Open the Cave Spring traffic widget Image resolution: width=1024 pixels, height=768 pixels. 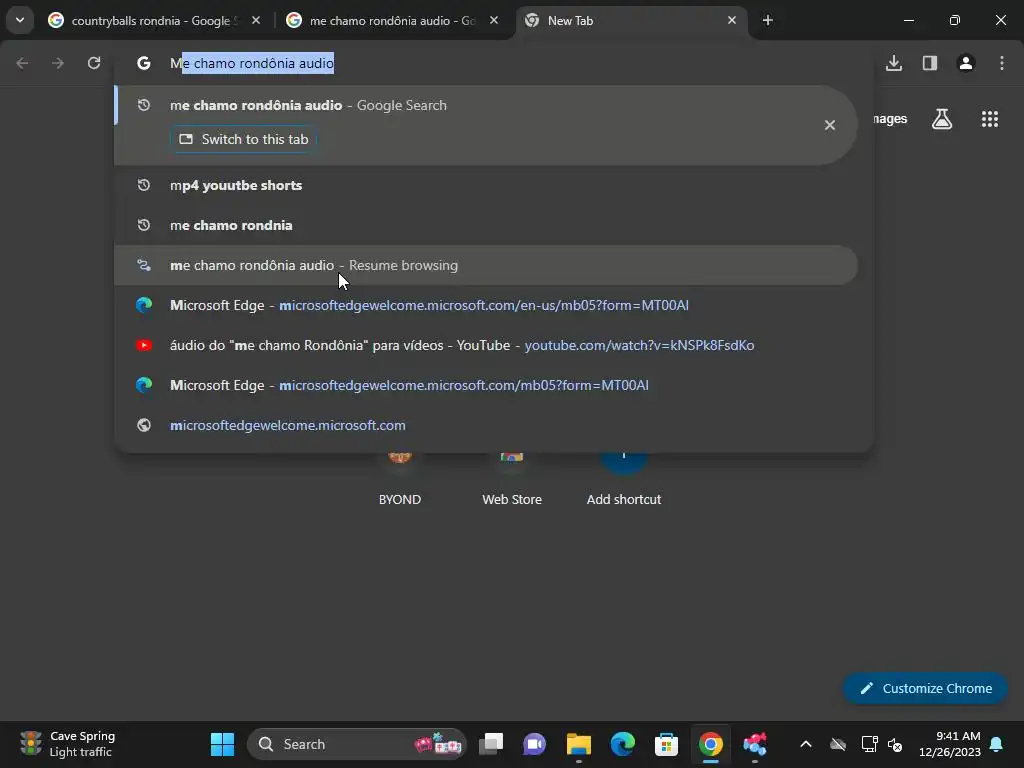[x=68, y=744]
